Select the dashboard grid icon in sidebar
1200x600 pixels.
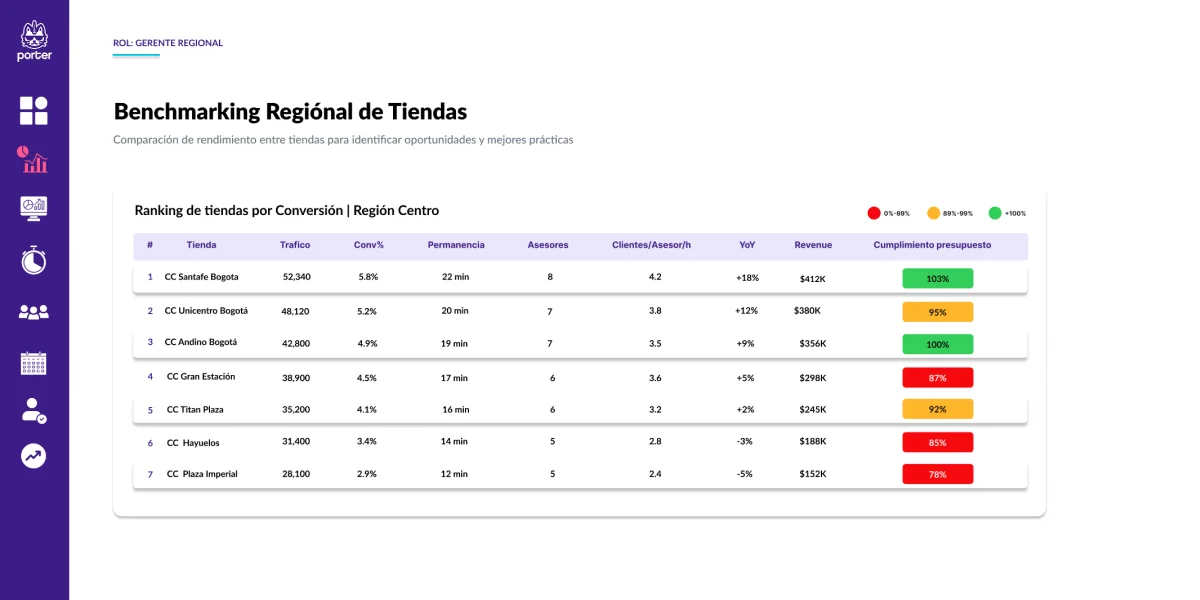[34, 108]
